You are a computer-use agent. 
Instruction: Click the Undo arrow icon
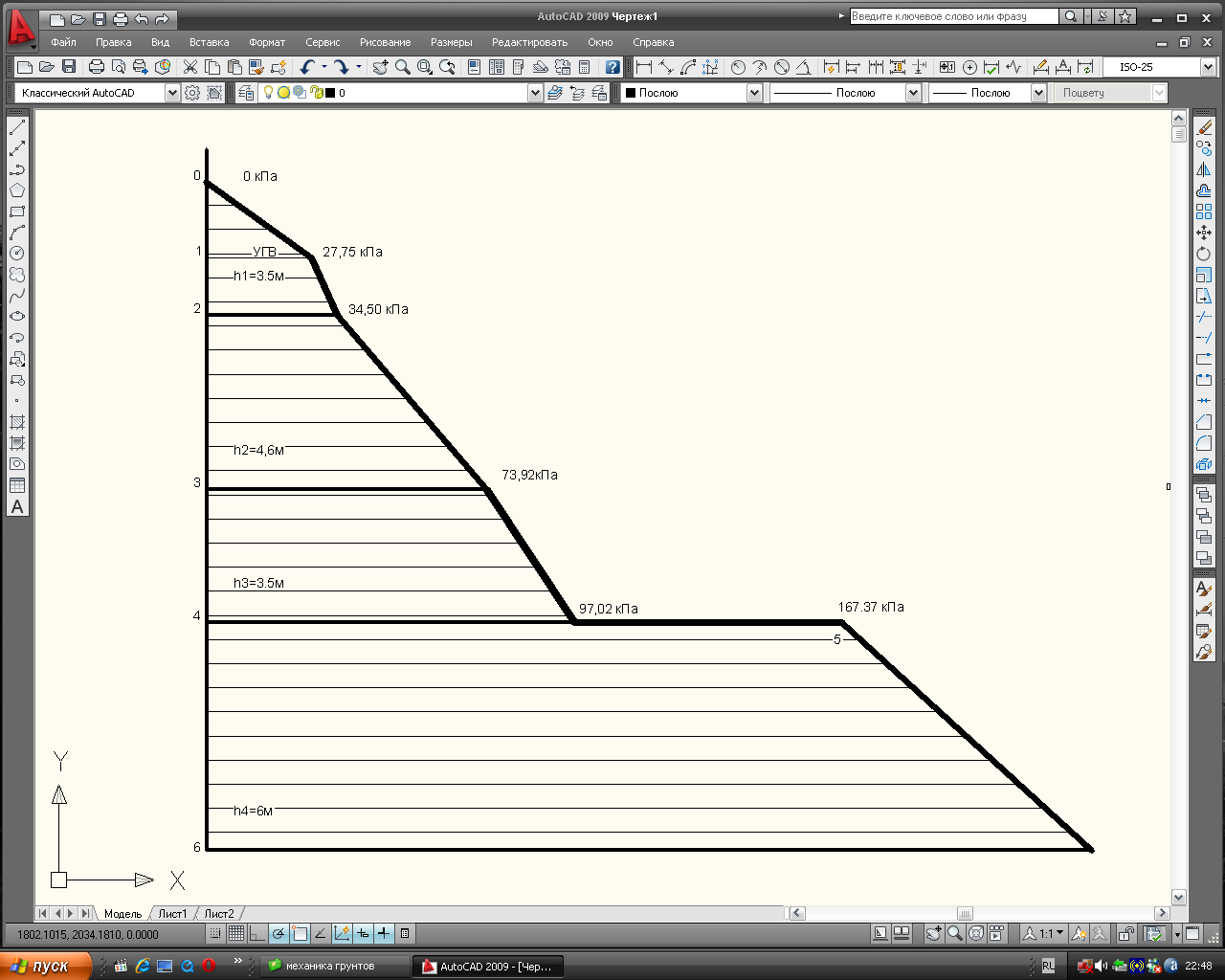(x=307, y=67)
